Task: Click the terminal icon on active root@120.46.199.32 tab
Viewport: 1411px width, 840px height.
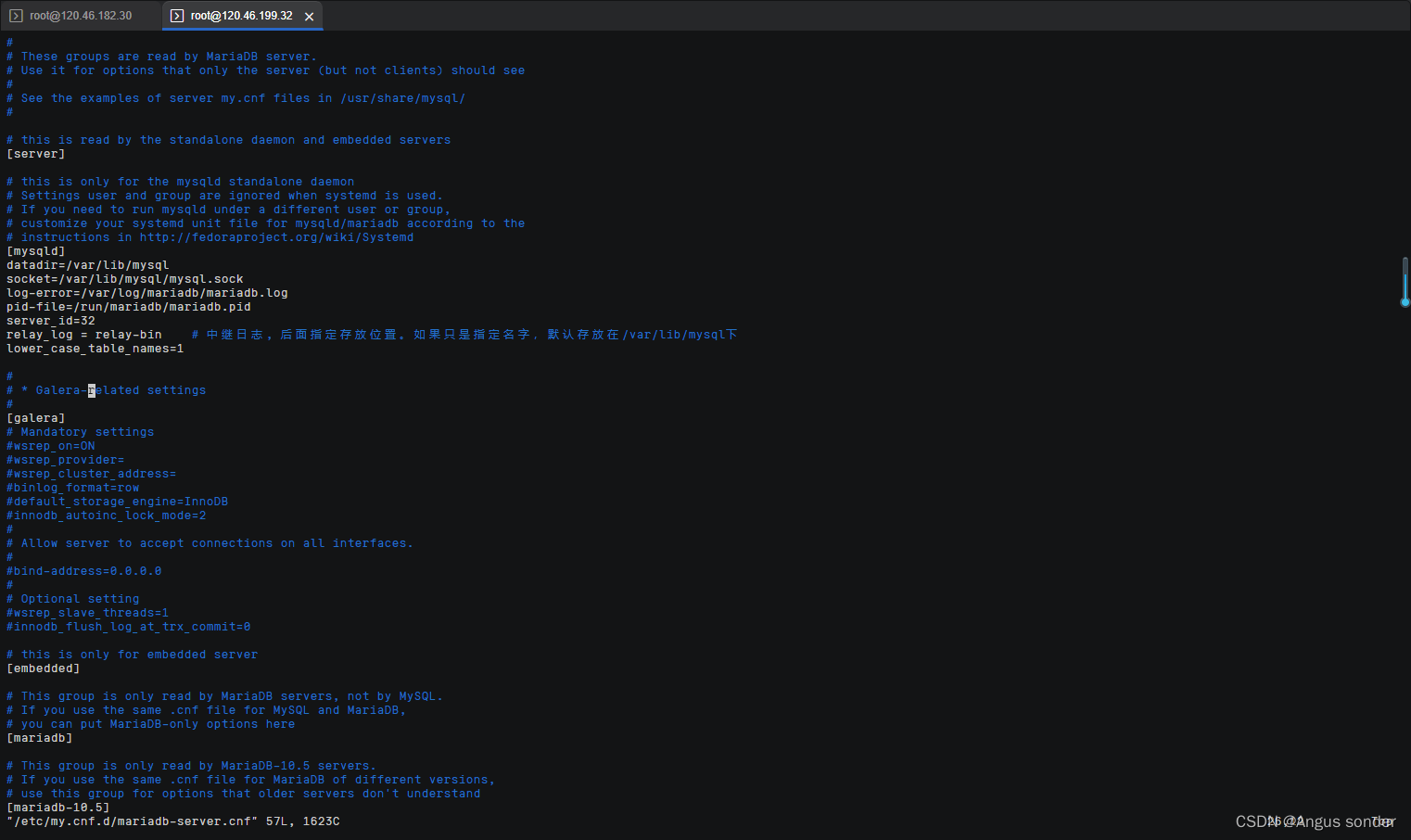Action: 176,15
